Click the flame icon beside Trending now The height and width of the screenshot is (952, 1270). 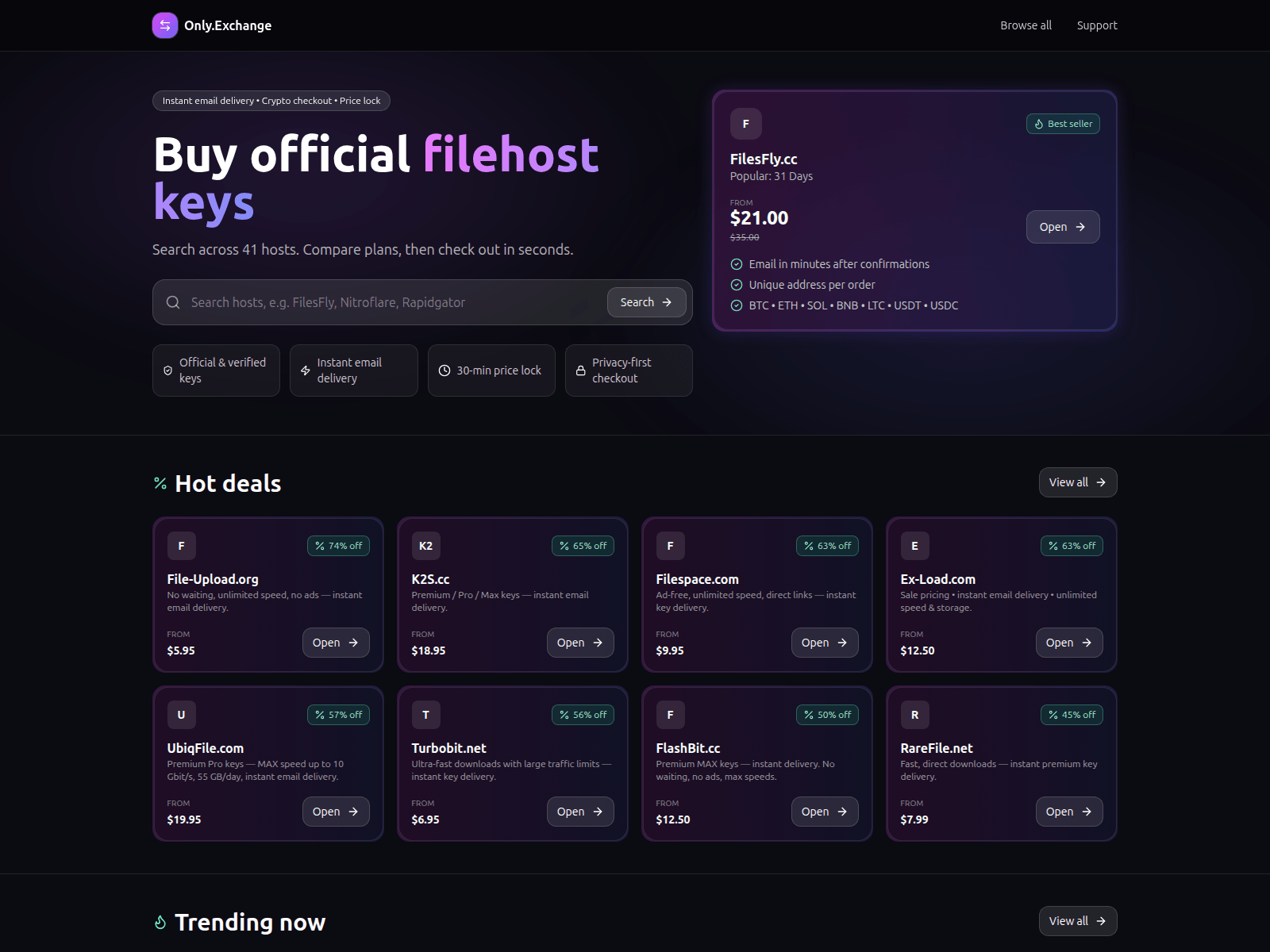click(x=160, y=922)
